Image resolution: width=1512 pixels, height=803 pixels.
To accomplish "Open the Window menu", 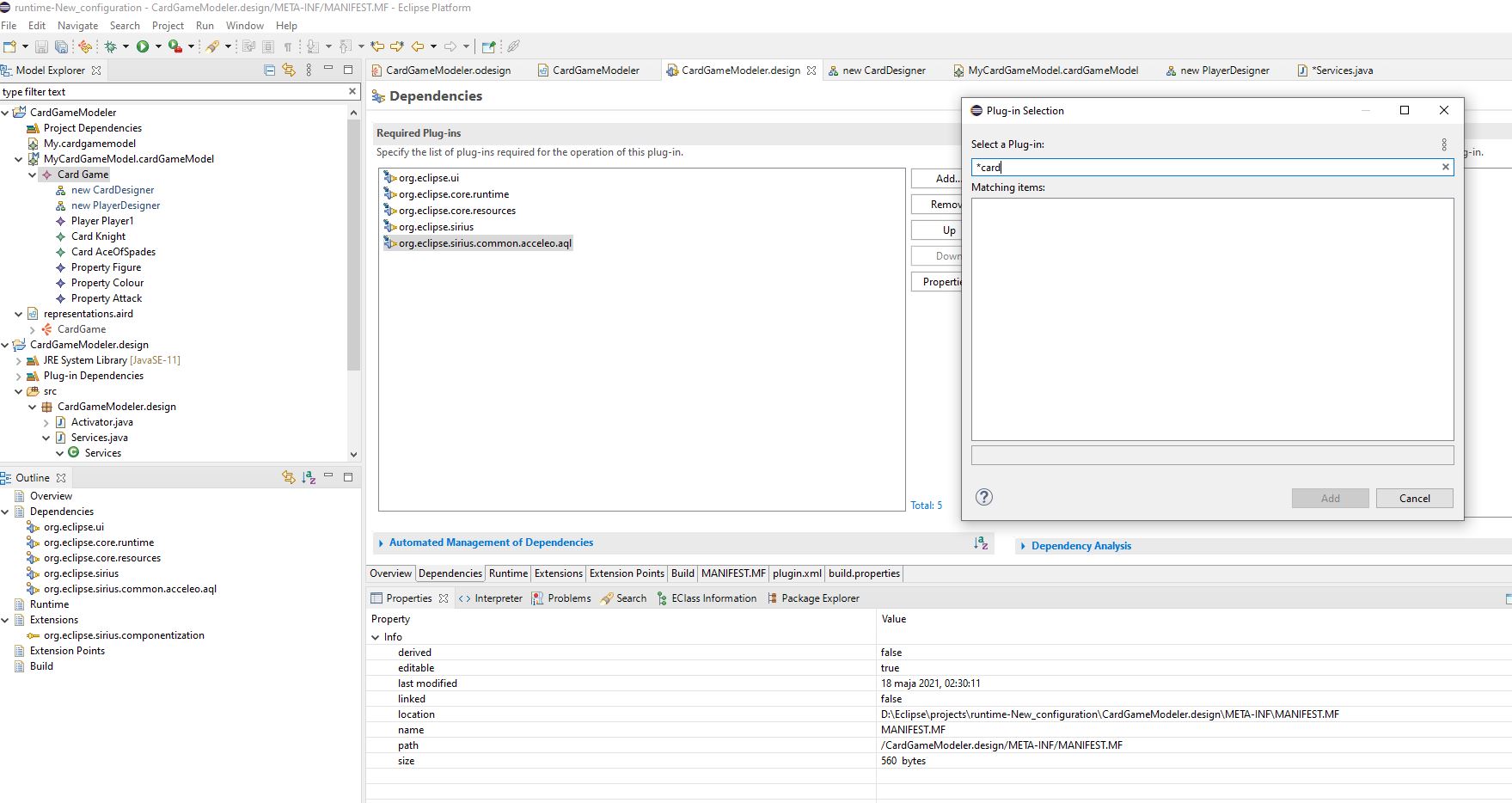I will coord(245,26).
